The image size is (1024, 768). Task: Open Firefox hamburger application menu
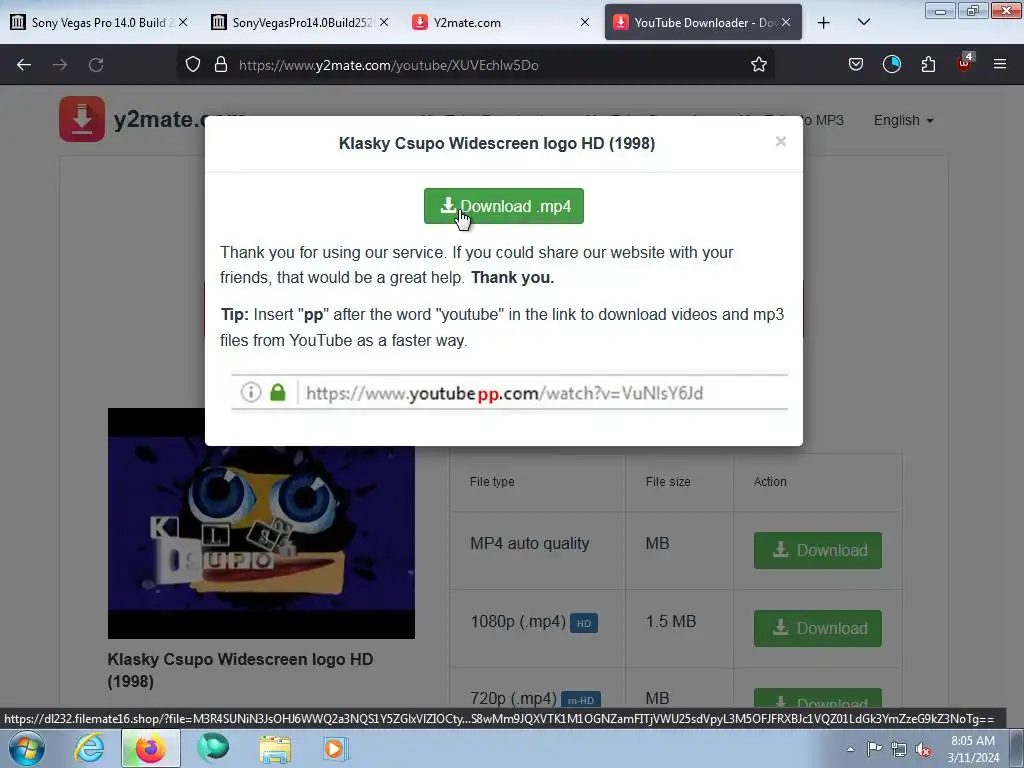(x=1000, y=65)
